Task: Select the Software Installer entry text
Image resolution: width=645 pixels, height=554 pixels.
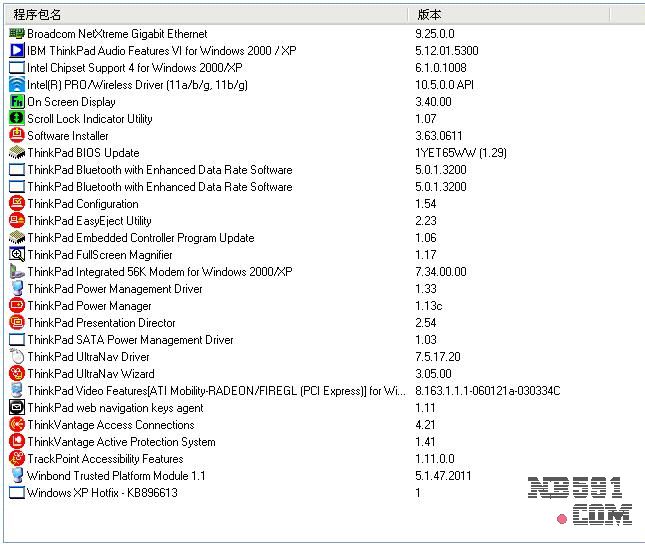Action: point(68,136)
